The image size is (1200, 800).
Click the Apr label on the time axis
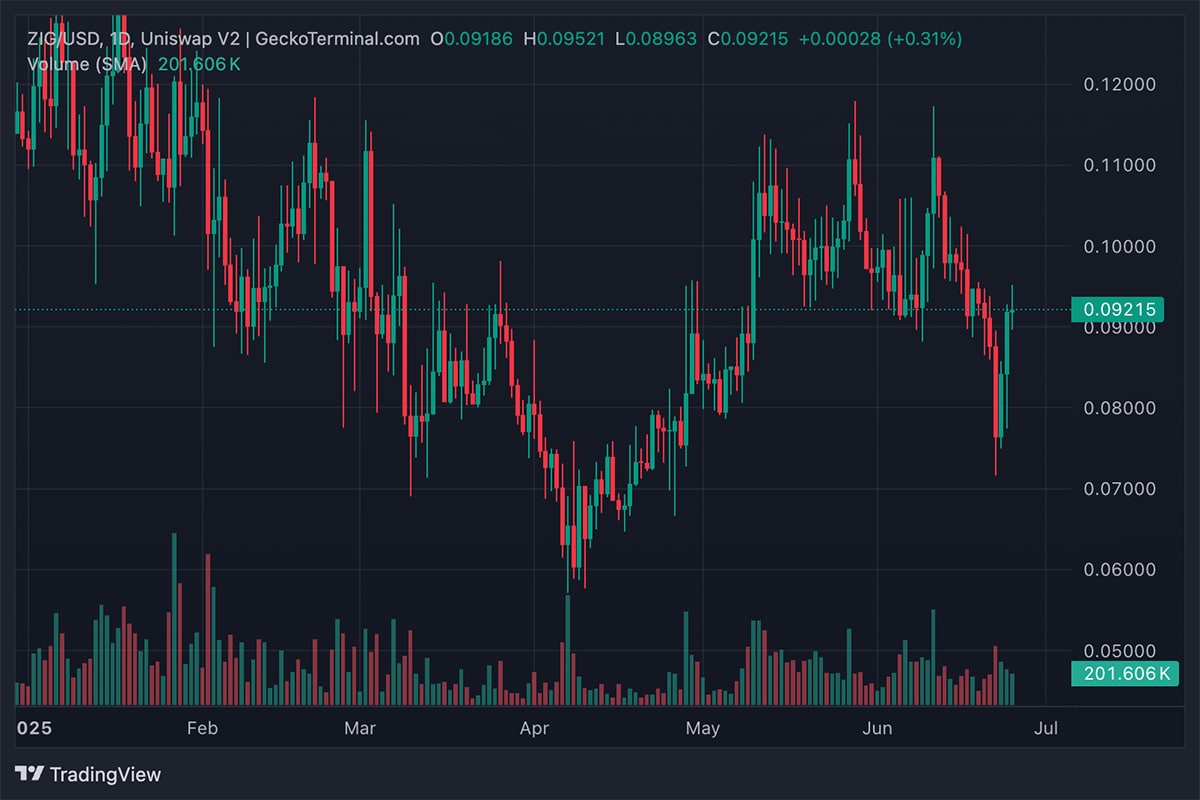pyautogui.click(x=535, y=729)
